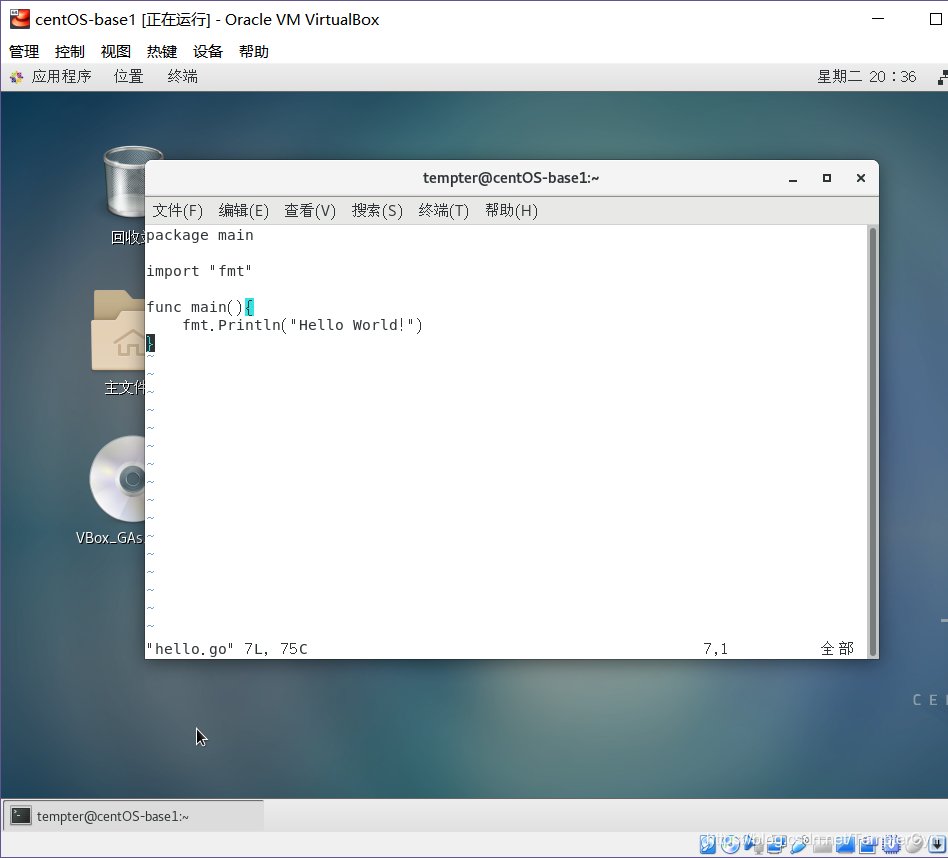Minimize the VirtualBox window
The width and height of the screenshot is (948, 858).
click(878, 19)
